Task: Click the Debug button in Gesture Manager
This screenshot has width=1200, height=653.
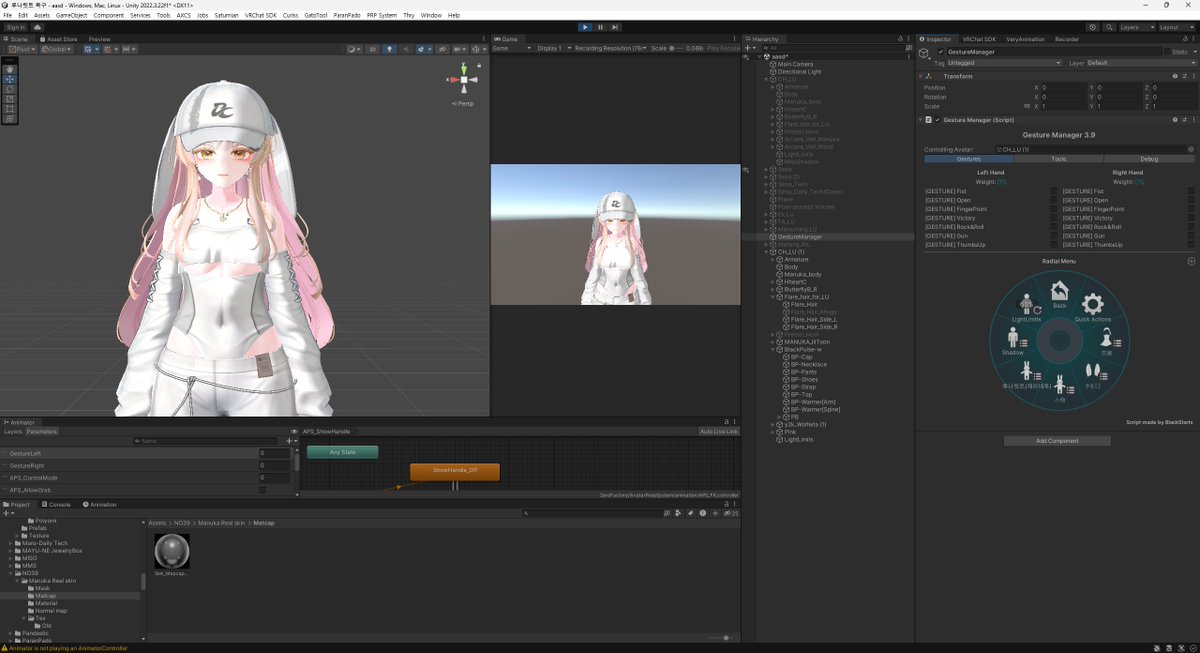Action: coord(1149,159)
